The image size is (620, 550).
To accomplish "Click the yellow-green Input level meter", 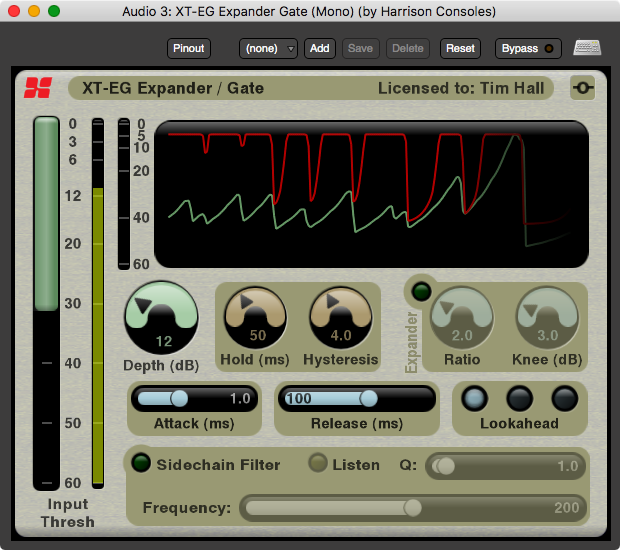I will 98,303.
